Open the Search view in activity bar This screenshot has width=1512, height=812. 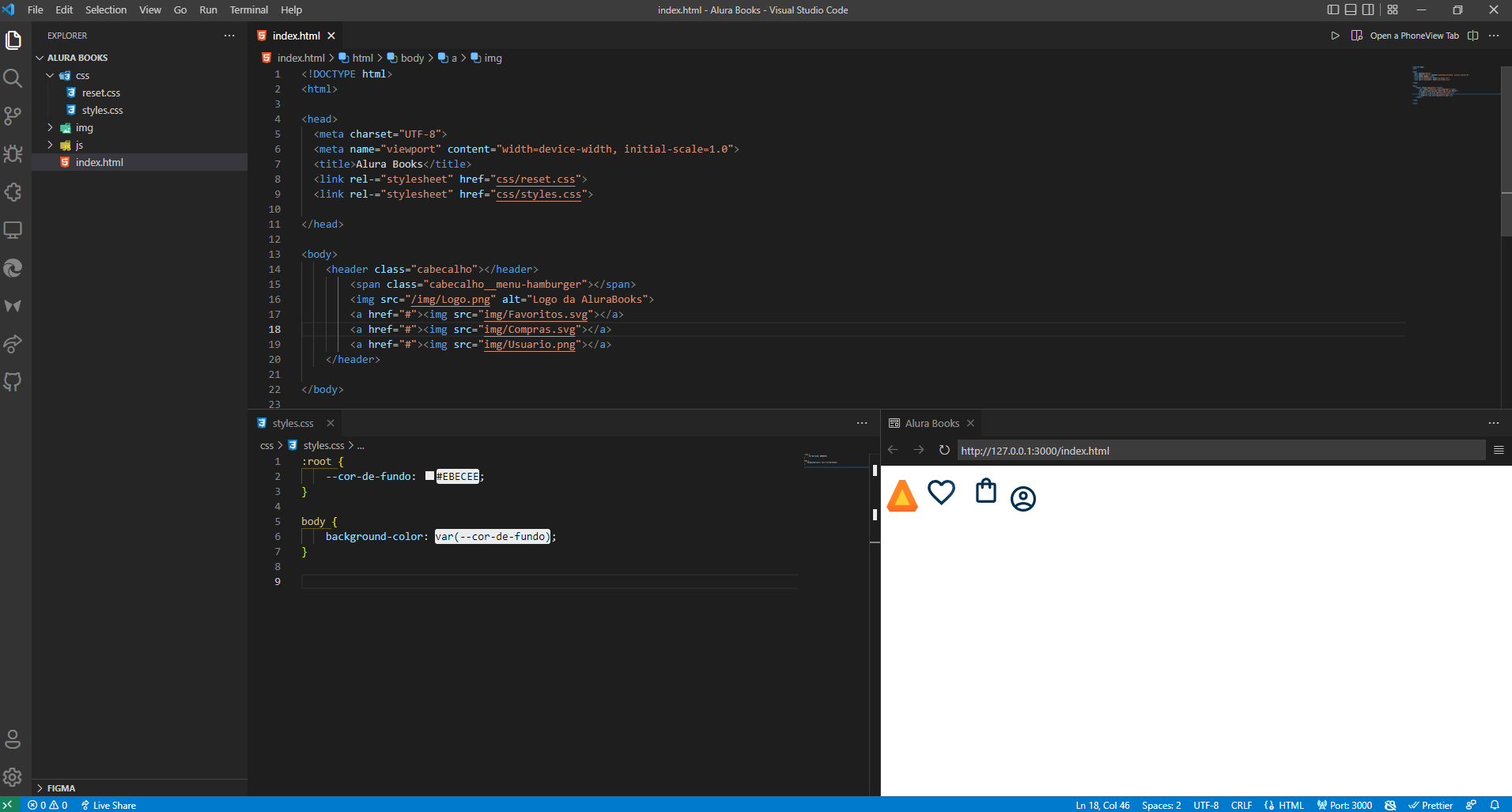(x=13, y=77)
